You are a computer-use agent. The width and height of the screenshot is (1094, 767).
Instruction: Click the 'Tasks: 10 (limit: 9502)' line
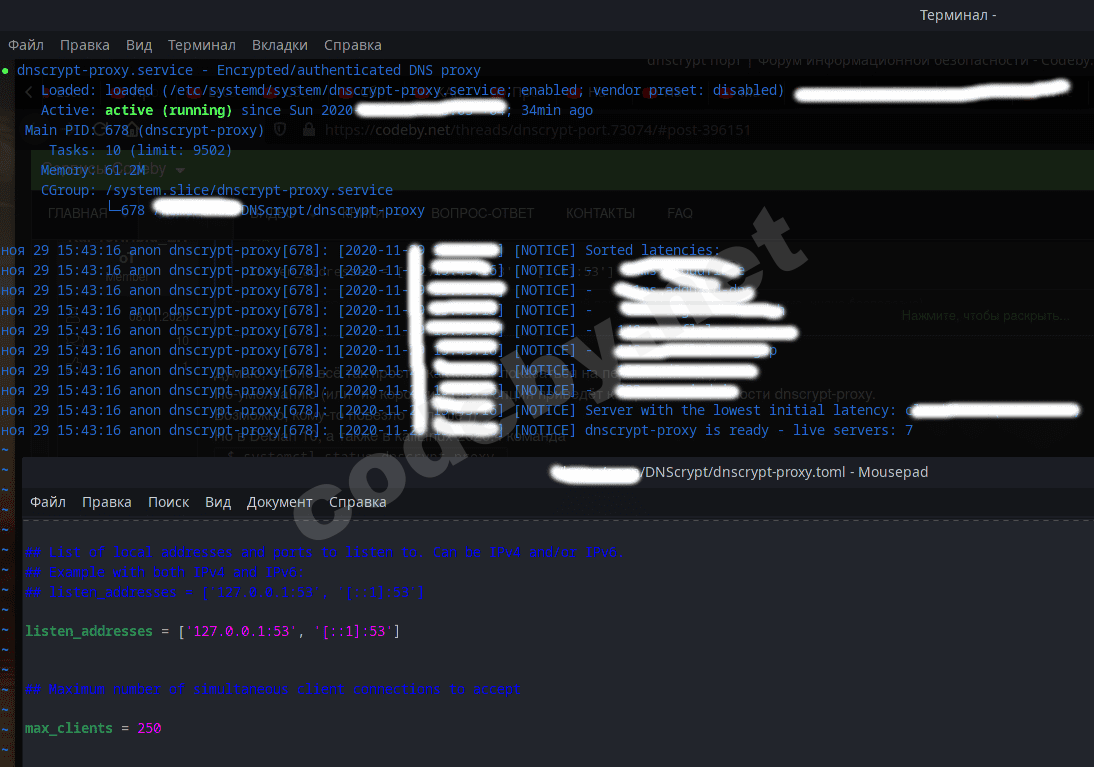(x=140, y=151)
